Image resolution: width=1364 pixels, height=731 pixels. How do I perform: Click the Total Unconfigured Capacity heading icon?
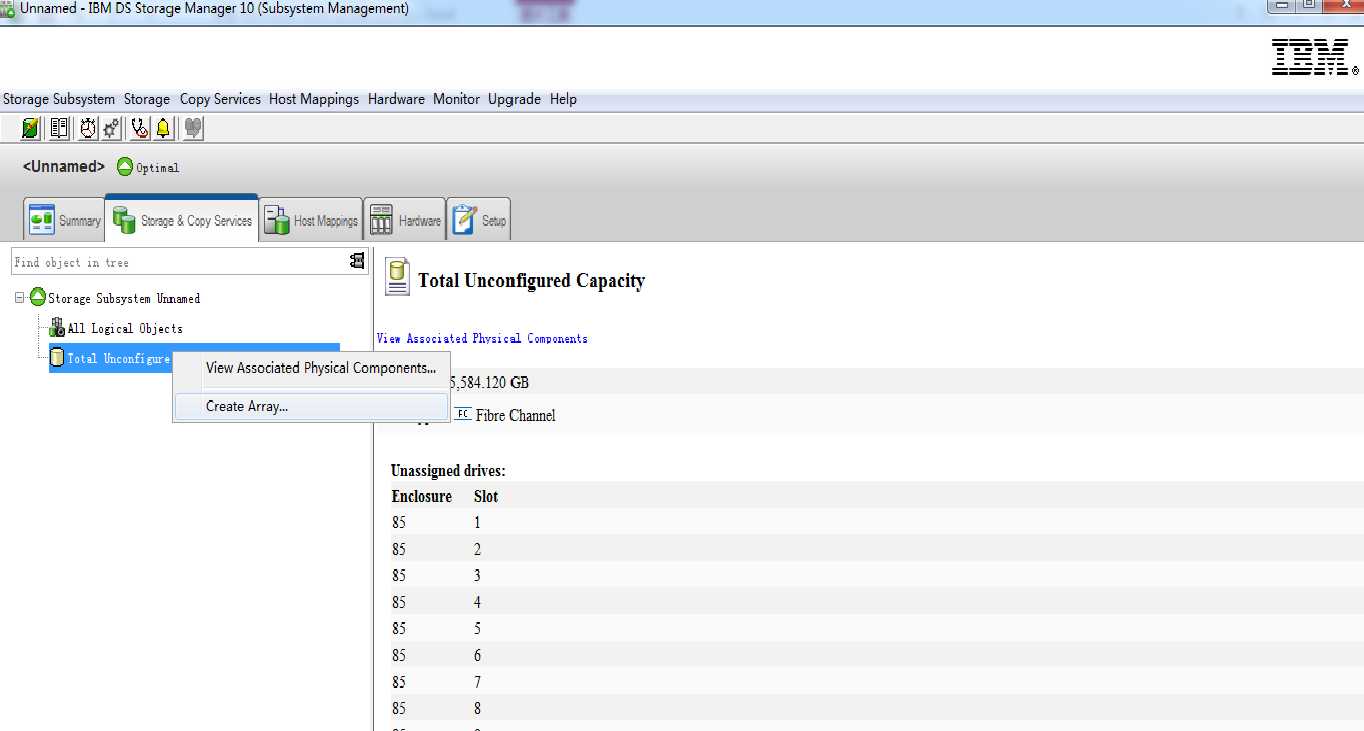point(398,277)
